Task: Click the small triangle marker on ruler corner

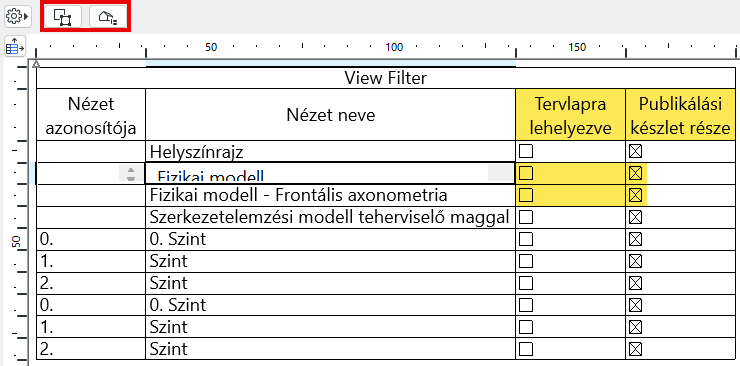Action: point(36,64)
